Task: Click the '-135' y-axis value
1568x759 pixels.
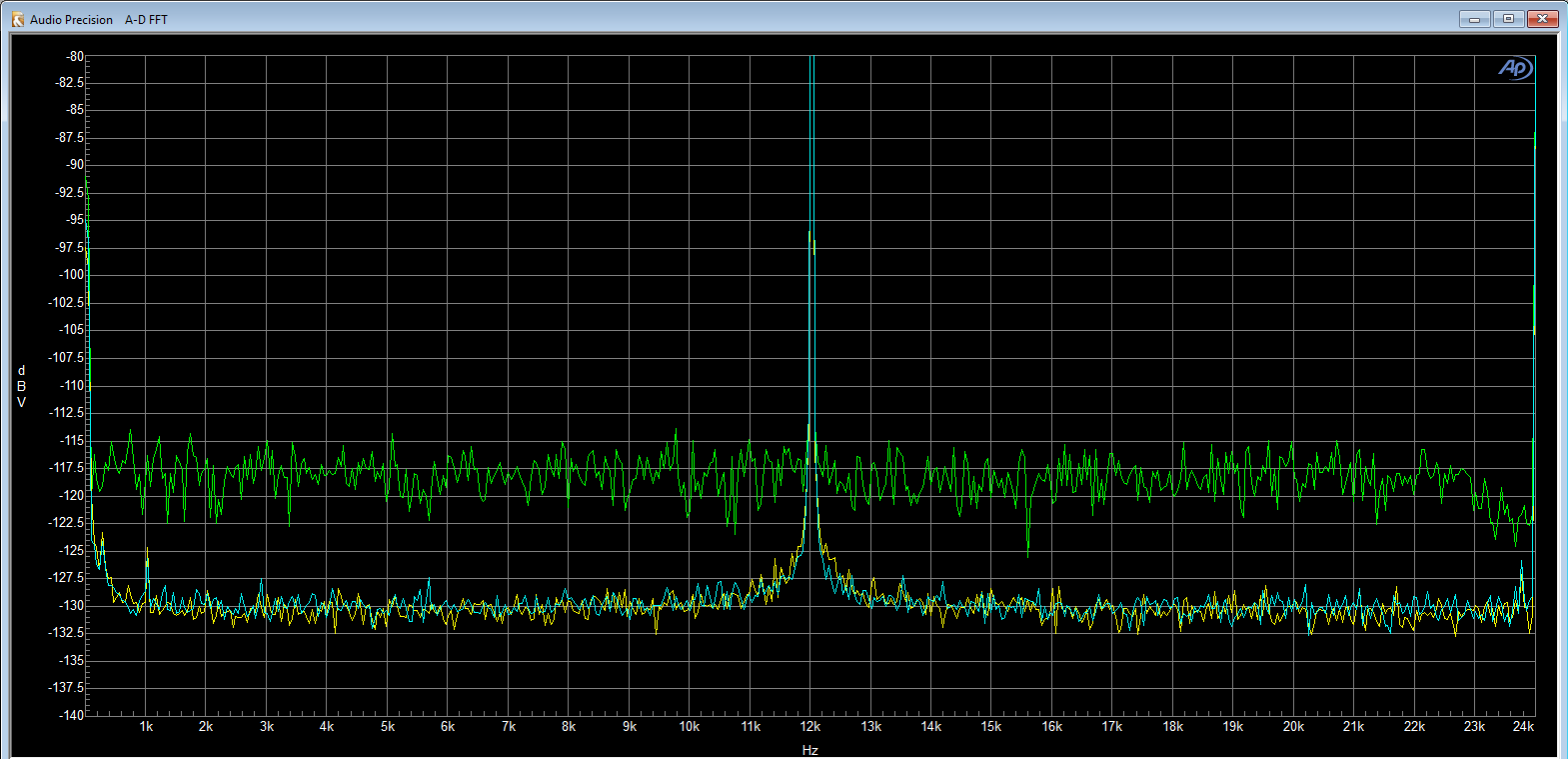Action: point(72,660)
